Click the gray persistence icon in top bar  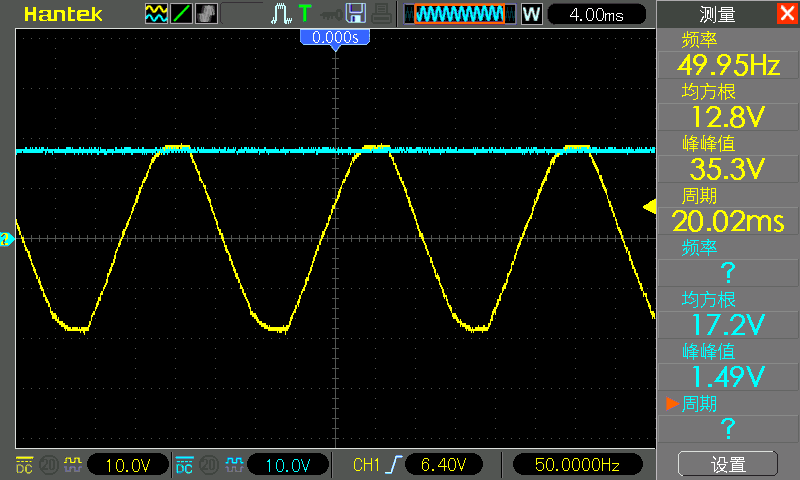pyautogui.click(x=206, y=14)
